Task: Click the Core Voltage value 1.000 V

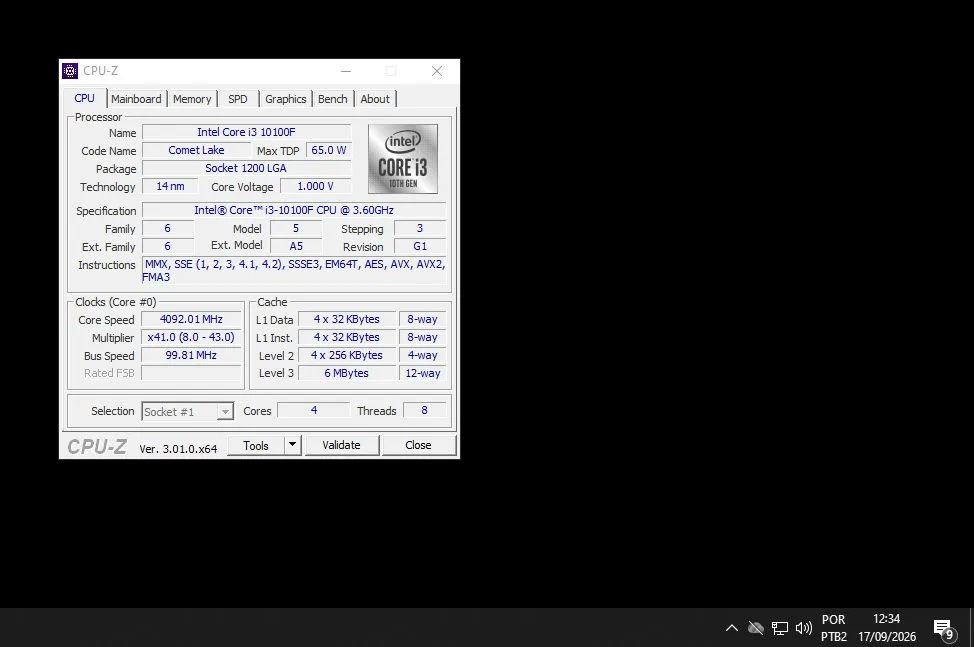Action: (x=316, y=186)
